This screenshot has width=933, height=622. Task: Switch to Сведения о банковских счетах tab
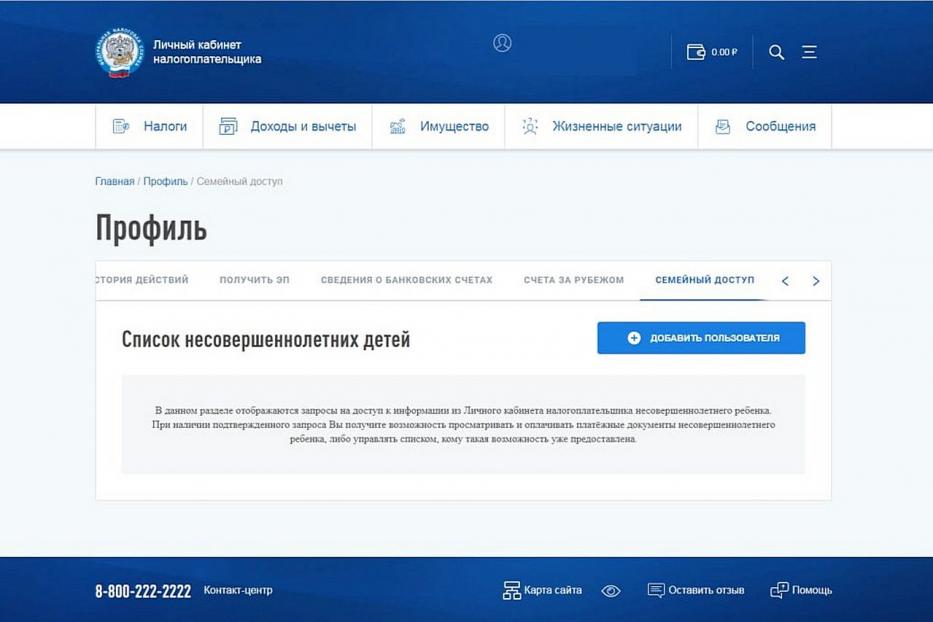point(407,280)
